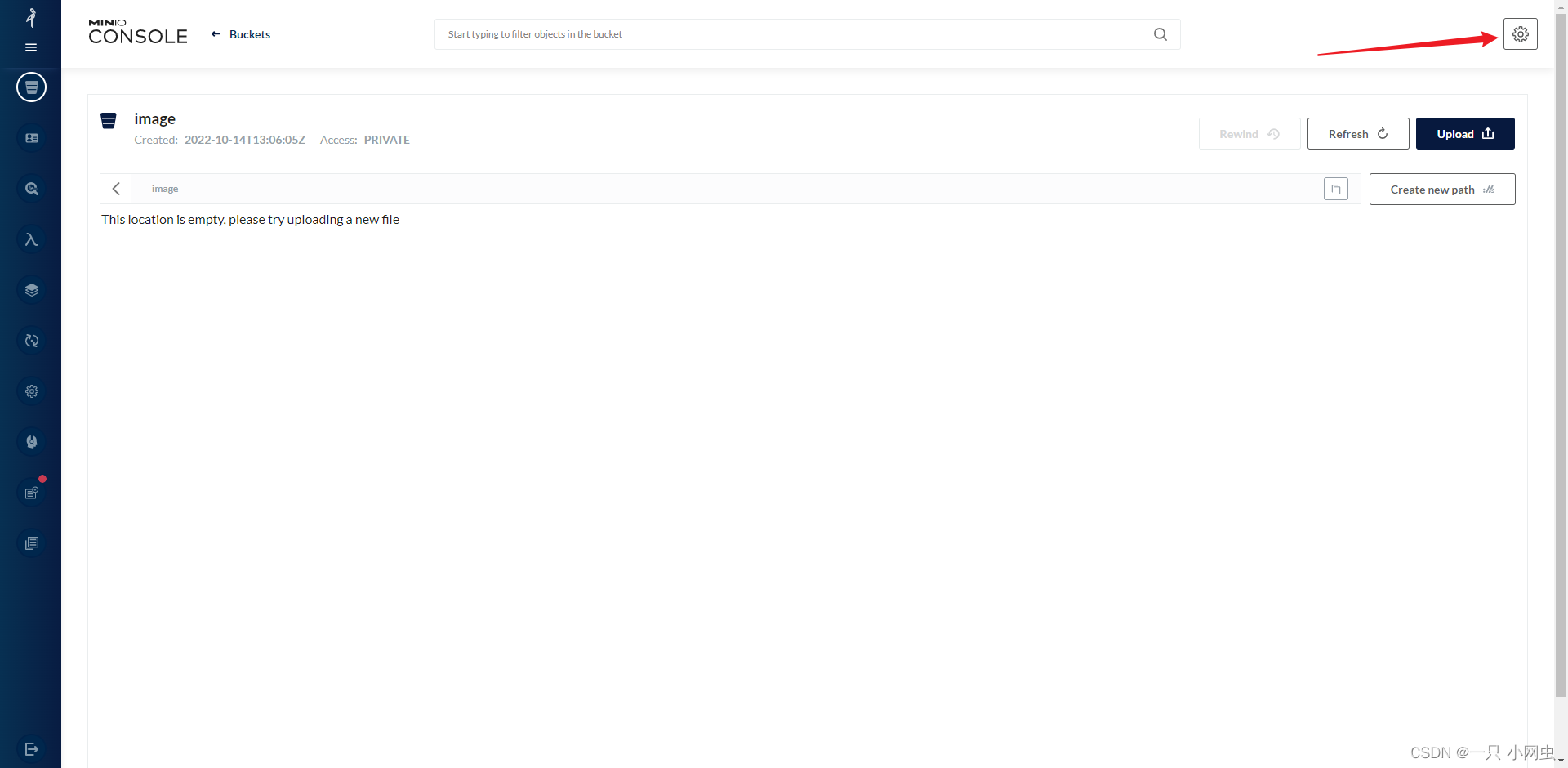Click the vertical scrollbar on the right
The height and width of the screenshot is (768, 1568).
click(x=1561, y=355)
